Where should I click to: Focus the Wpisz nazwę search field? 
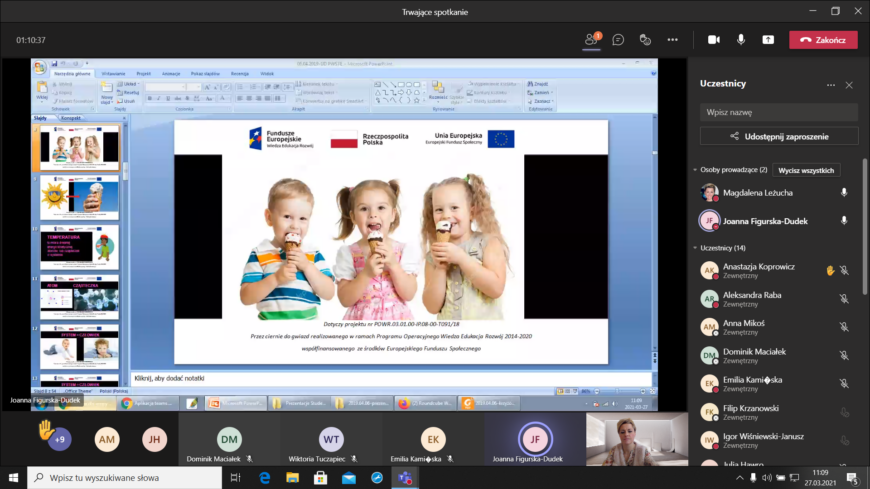(x=778, y=112)
